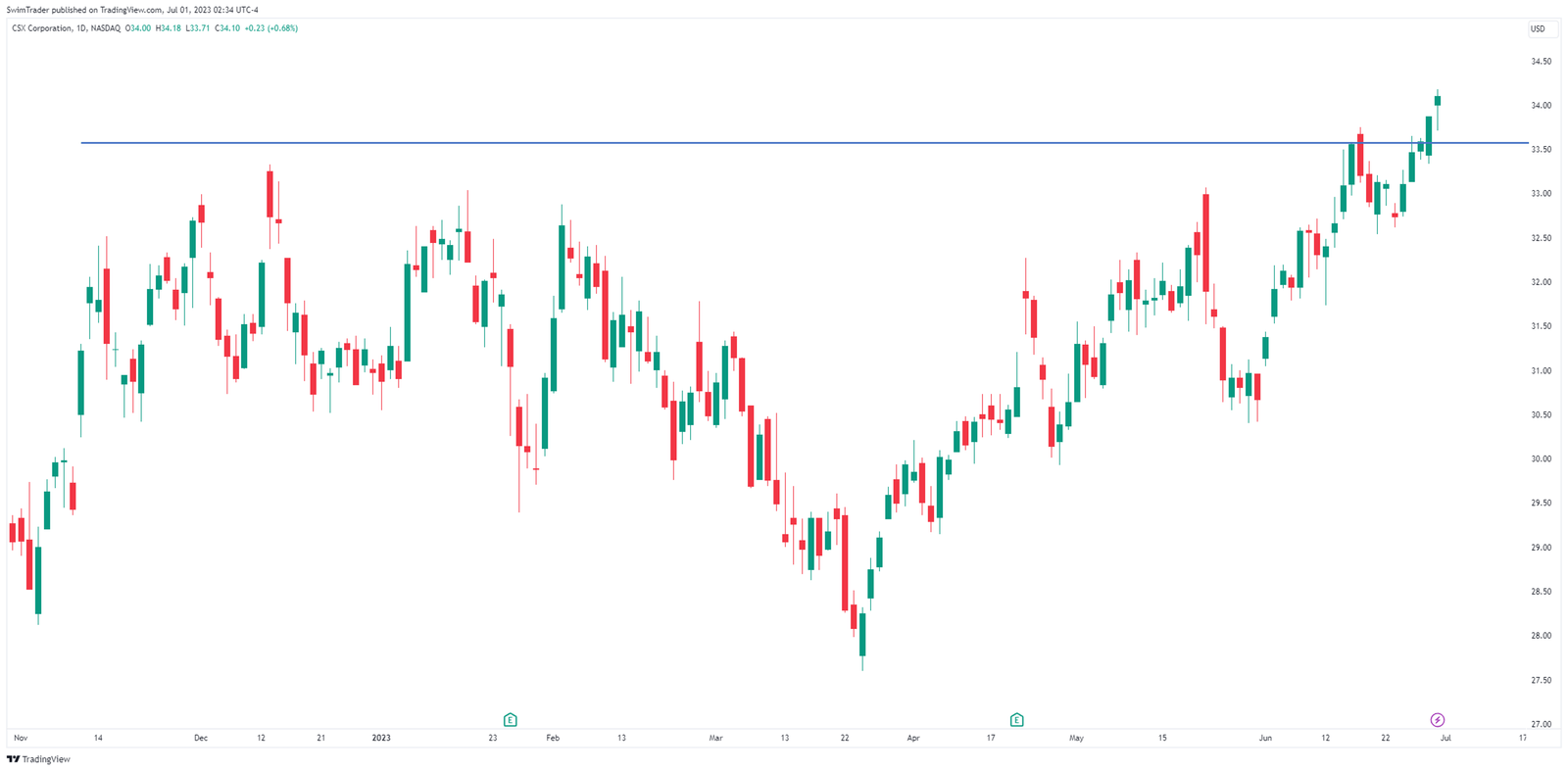The image size is (1568, 771).
Task: Click the 31.00 price axis label
Action: click(1541, 370)
